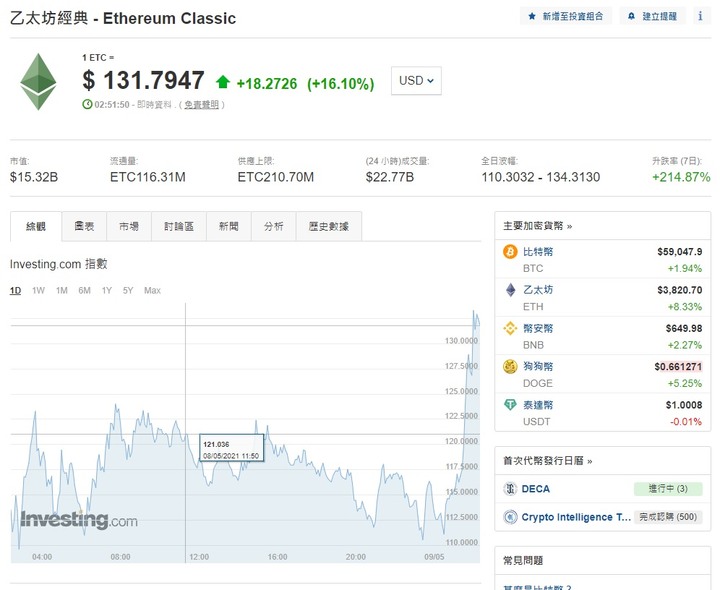The image size is (720, 590).
Task: Click the $649.98 BNB price
Action: (x=684, y=328)
